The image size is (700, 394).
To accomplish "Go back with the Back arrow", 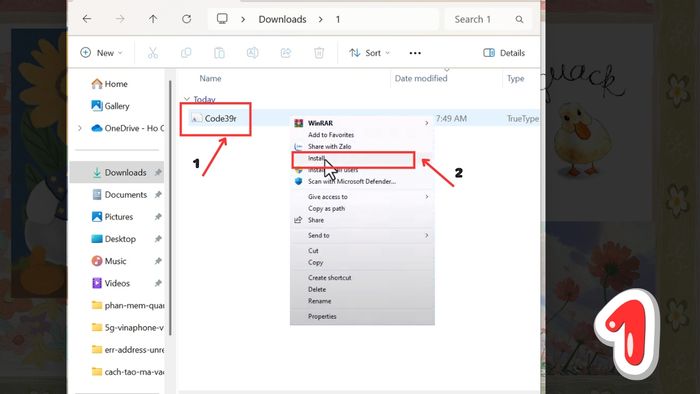I will tap(87, 19).
